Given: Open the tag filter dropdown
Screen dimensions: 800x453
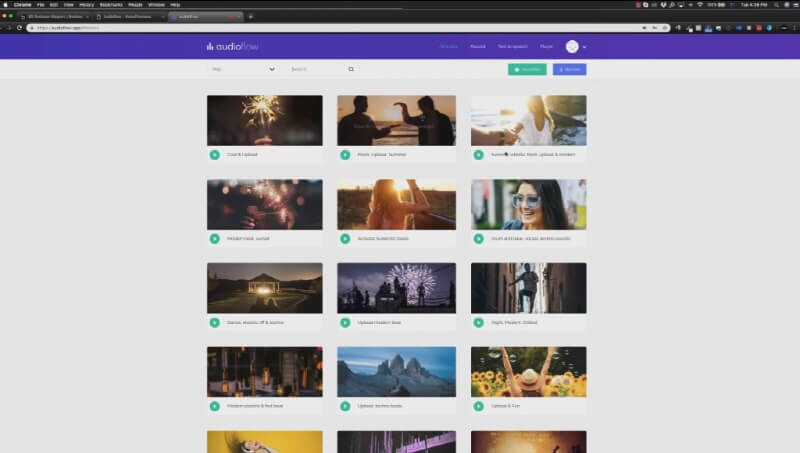Looking at the screenshot, I should point(242,69).
